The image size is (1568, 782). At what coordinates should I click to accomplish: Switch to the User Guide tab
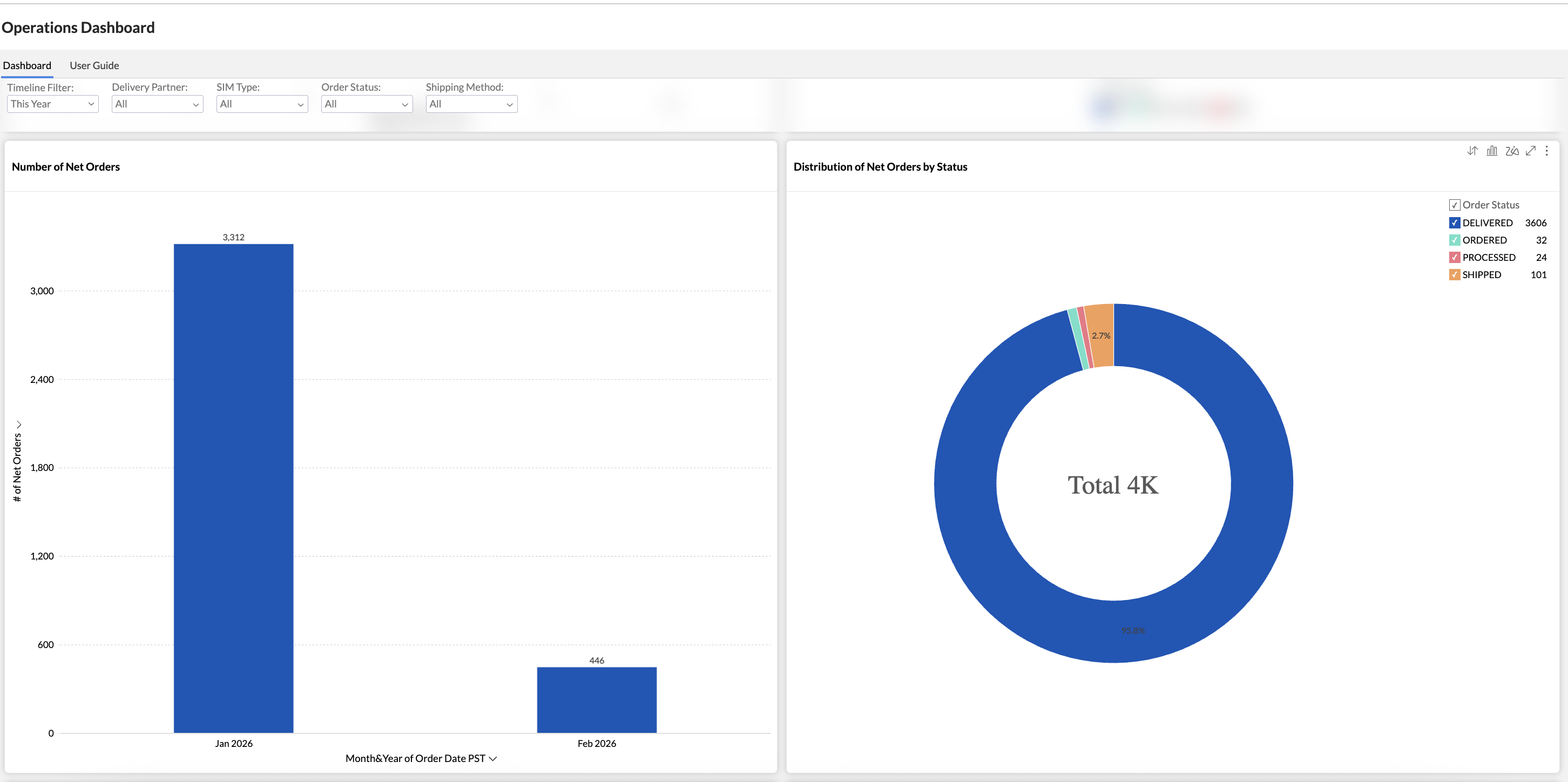[94, 65]
